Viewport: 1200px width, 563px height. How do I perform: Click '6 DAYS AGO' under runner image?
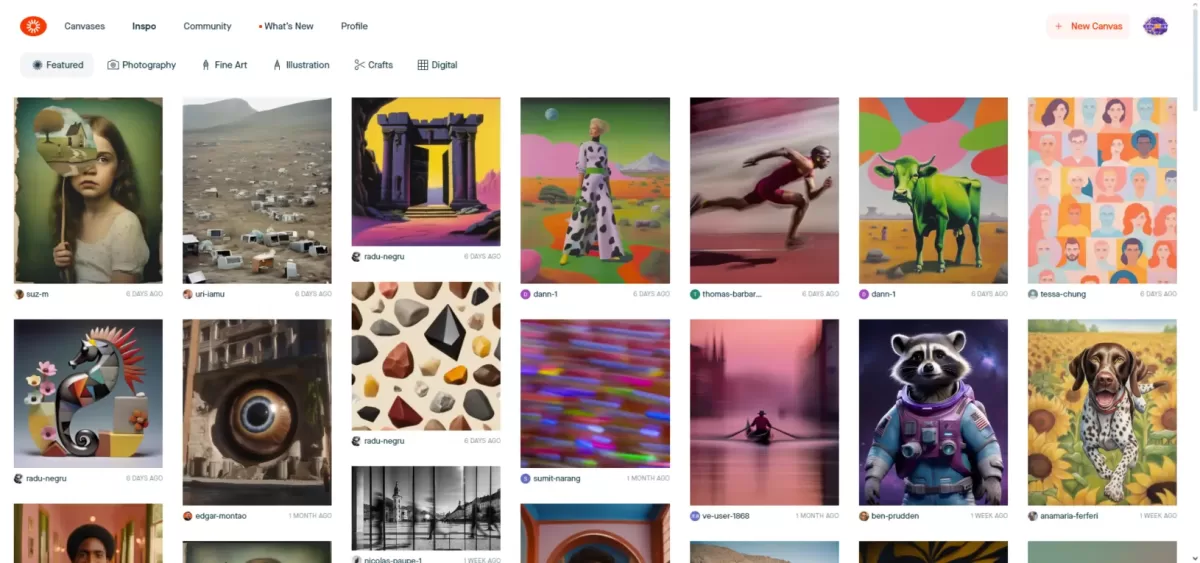[820, 294]
